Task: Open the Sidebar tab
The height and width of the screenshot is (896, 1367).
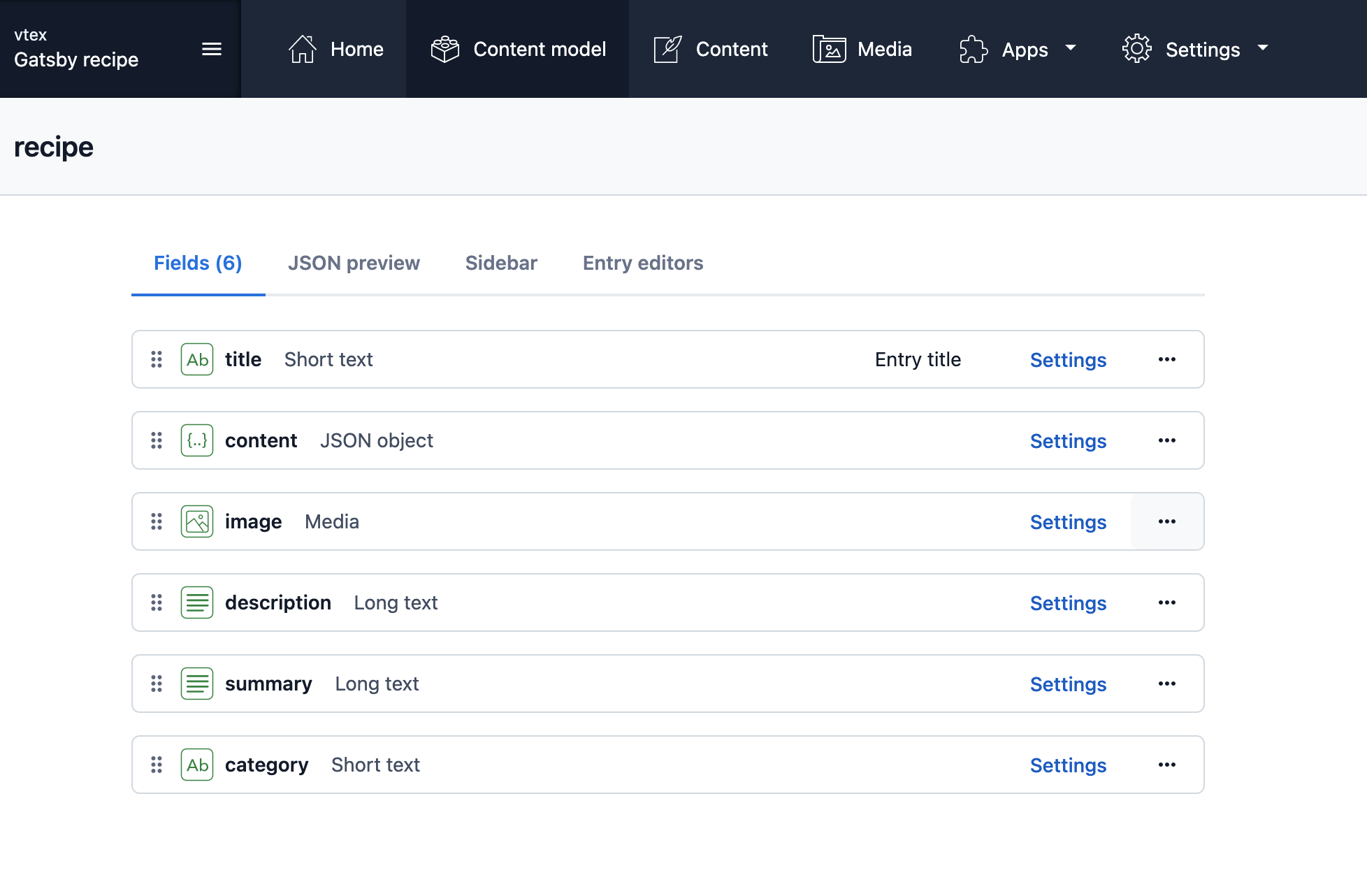Action: tap(501, 263)
